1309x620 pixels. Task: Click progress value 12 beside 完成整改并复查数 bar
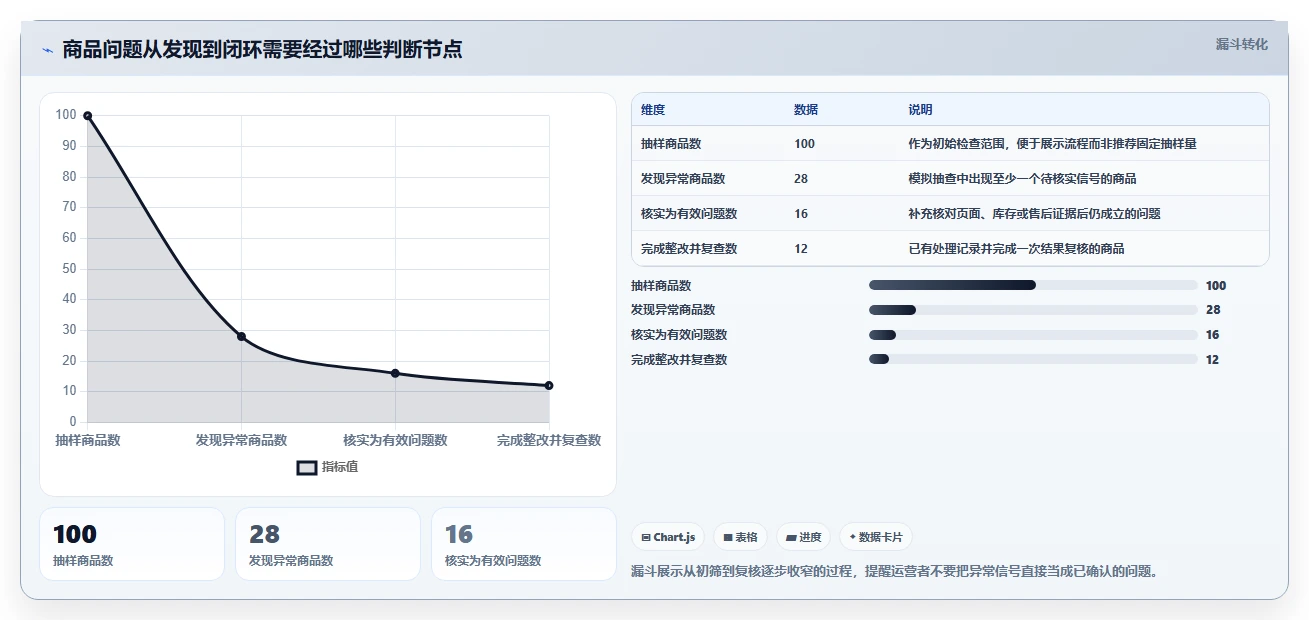[x=1213, y=360]
